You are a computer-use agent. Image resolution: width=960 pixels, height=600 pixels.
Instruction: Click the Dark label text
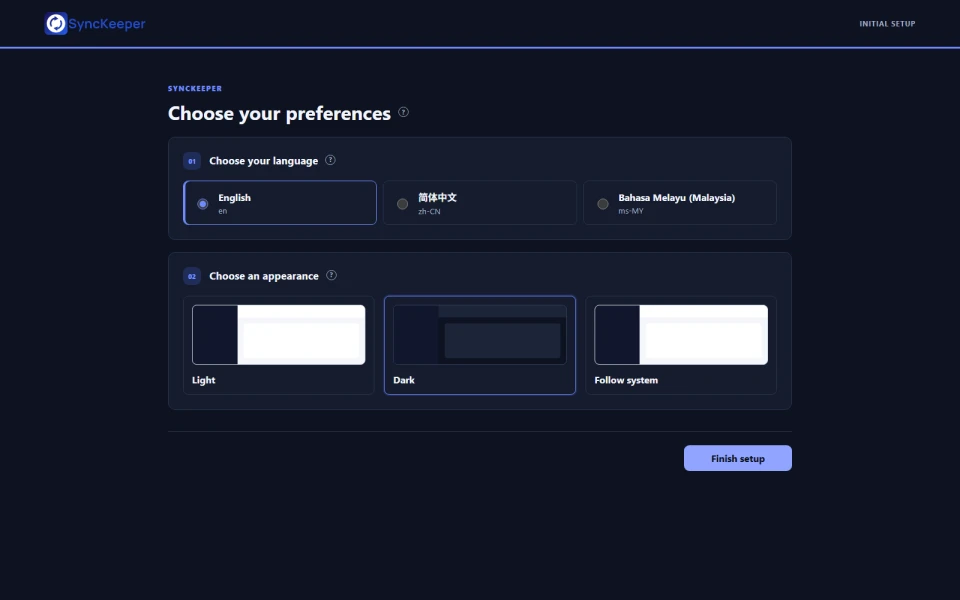(x=403, y=380)
